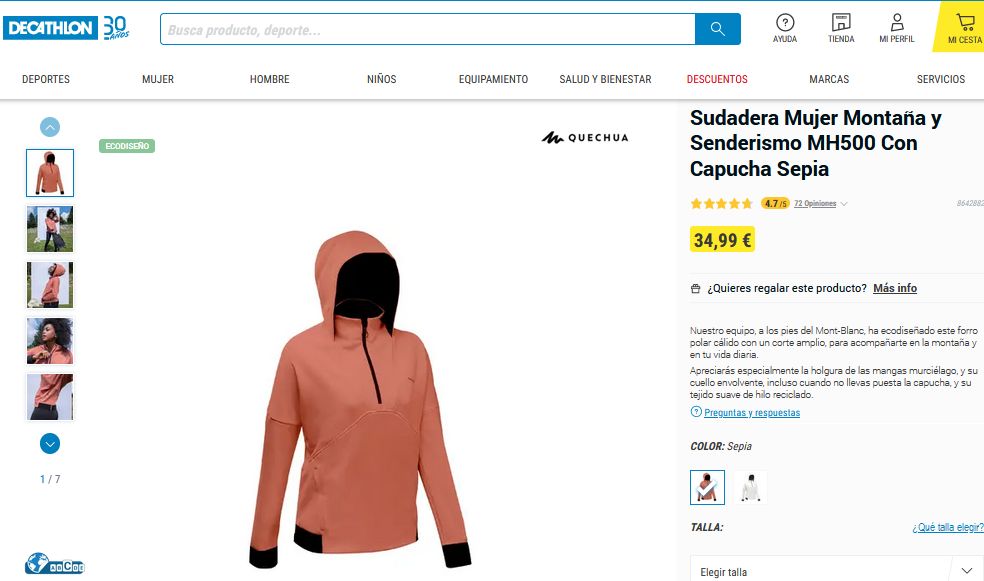Open the Mi Perfil account icon
This screenshot has width=984, height=581.
[897, 28]
